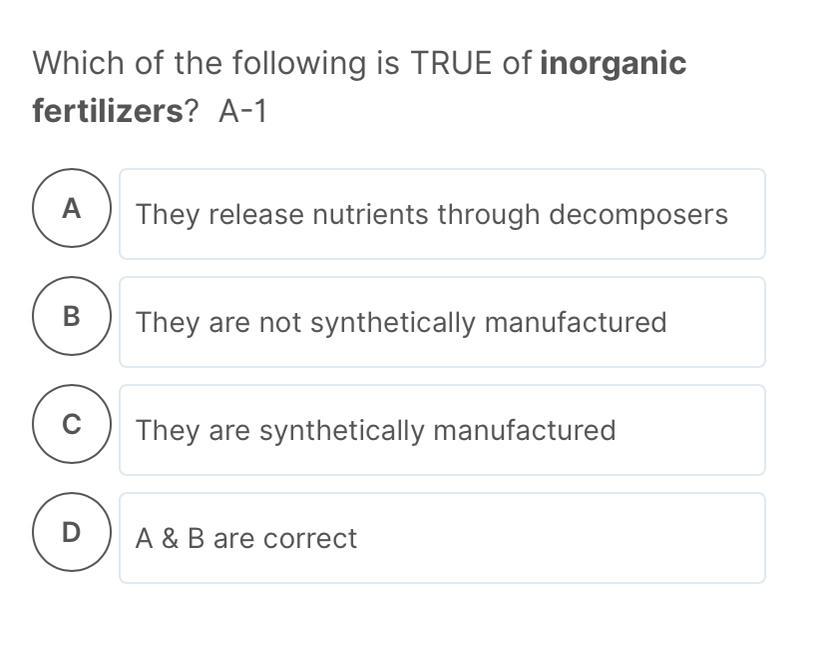Click the bold word 'fertilizers'

coord(107,110)
